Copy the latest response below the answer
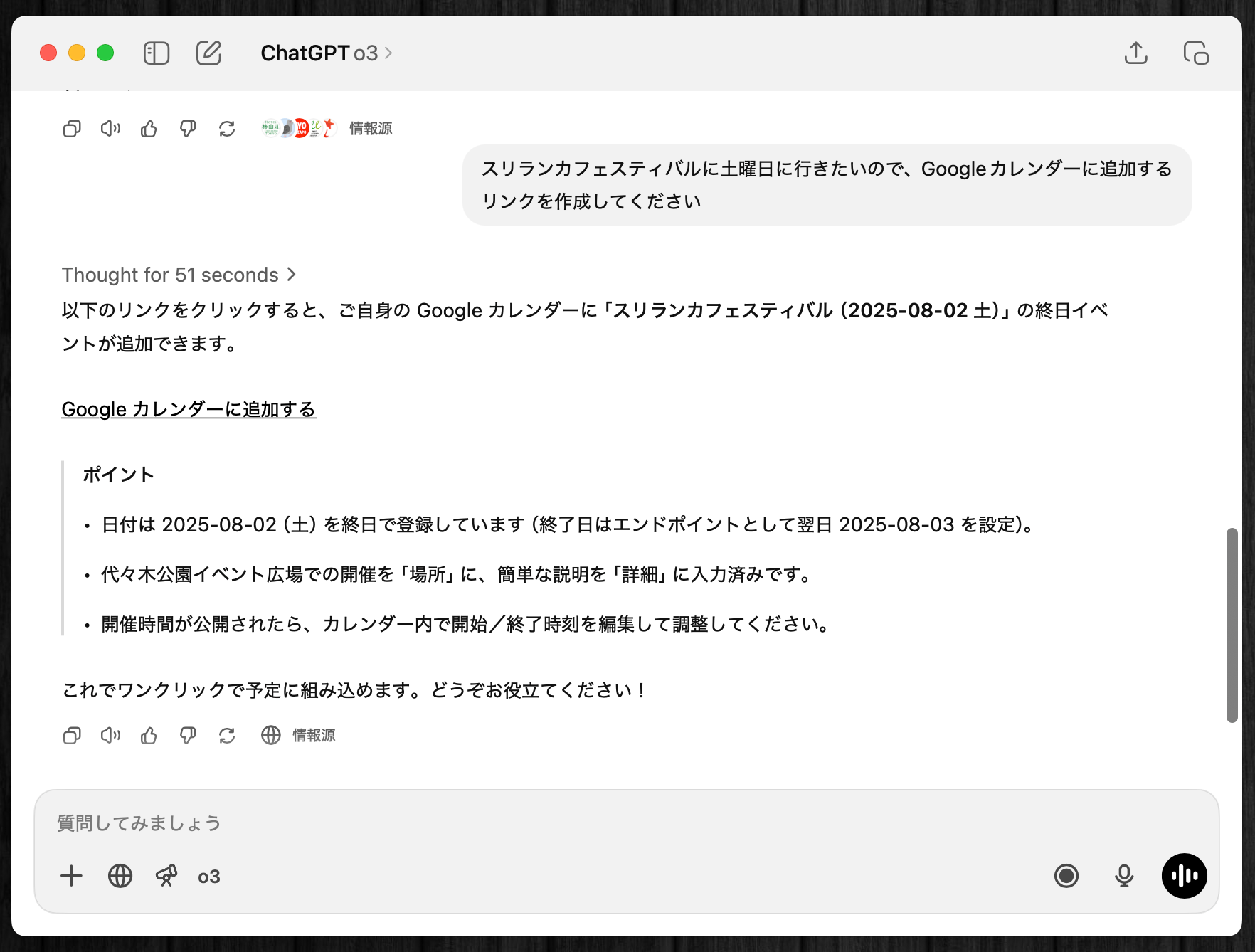Screen dimensions: 1255x952 pyautogui.click(x=72, y=735)
